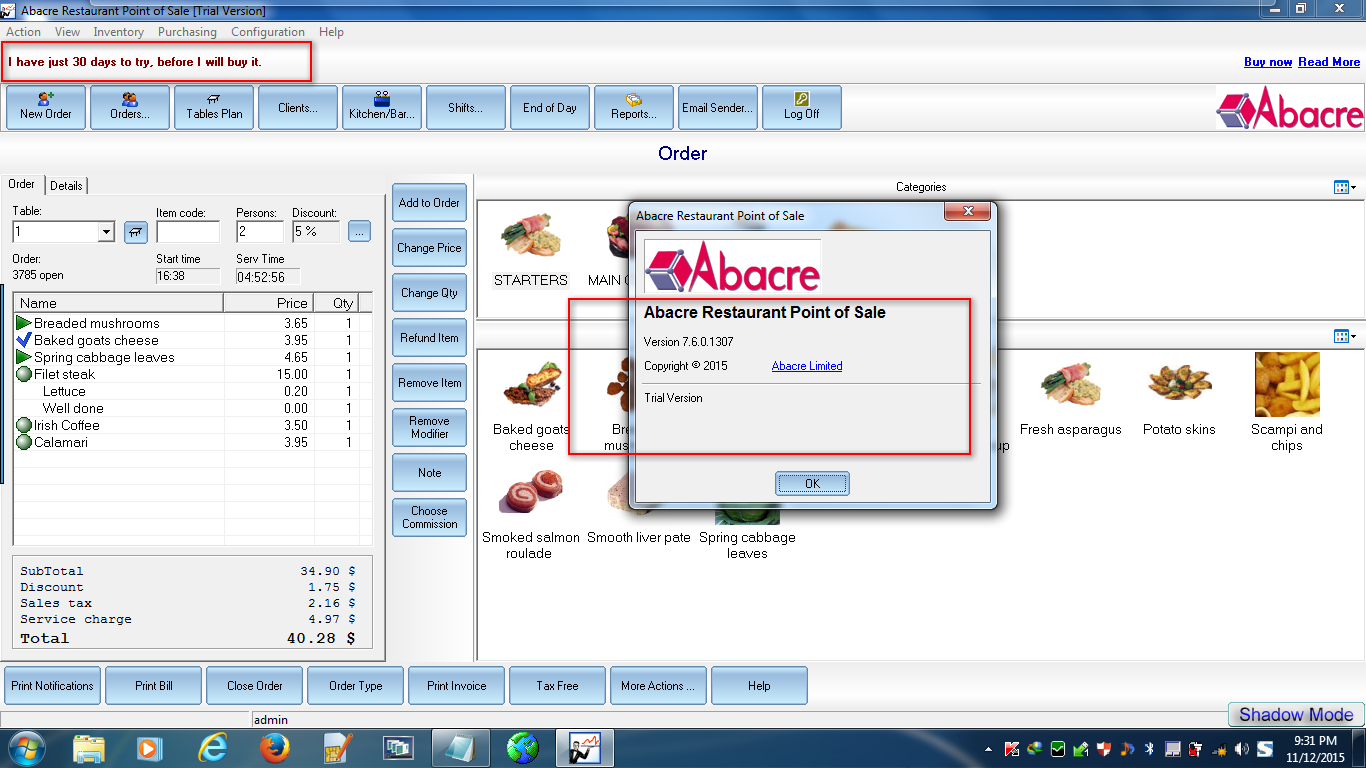The width and height of the screenshot is (1366, 768).
Task: Open the Action menu
Action: (23, 32)
